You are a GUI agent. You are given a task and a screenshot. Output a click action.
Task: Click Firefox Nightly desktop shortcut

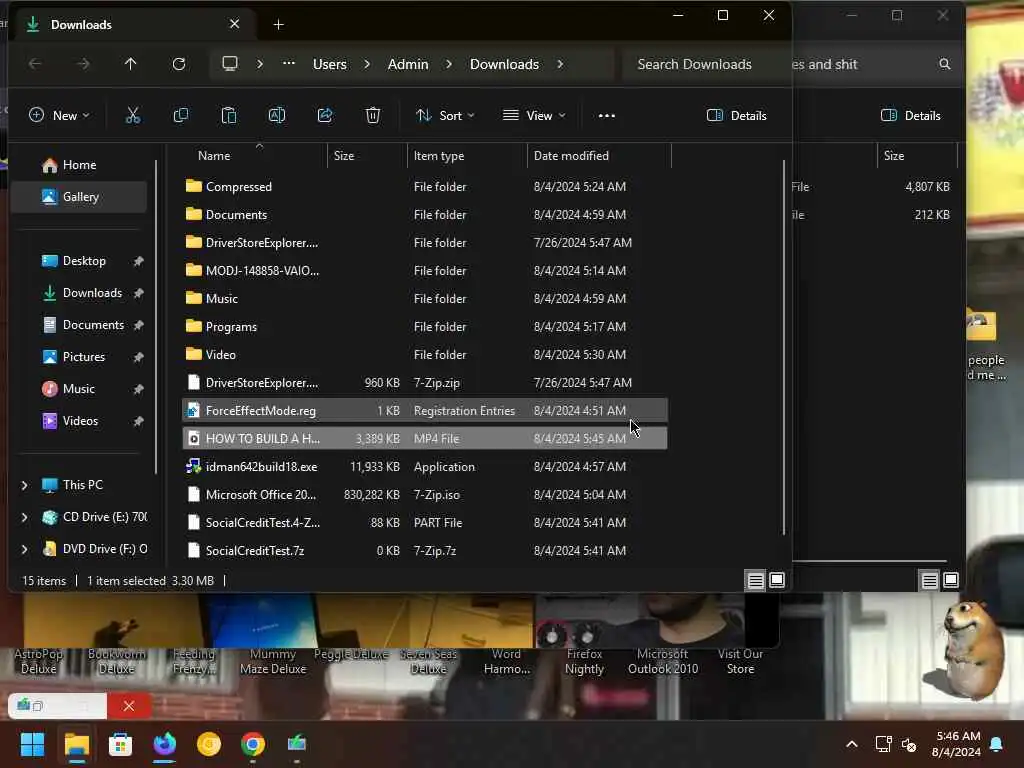[x=584, y=661]
